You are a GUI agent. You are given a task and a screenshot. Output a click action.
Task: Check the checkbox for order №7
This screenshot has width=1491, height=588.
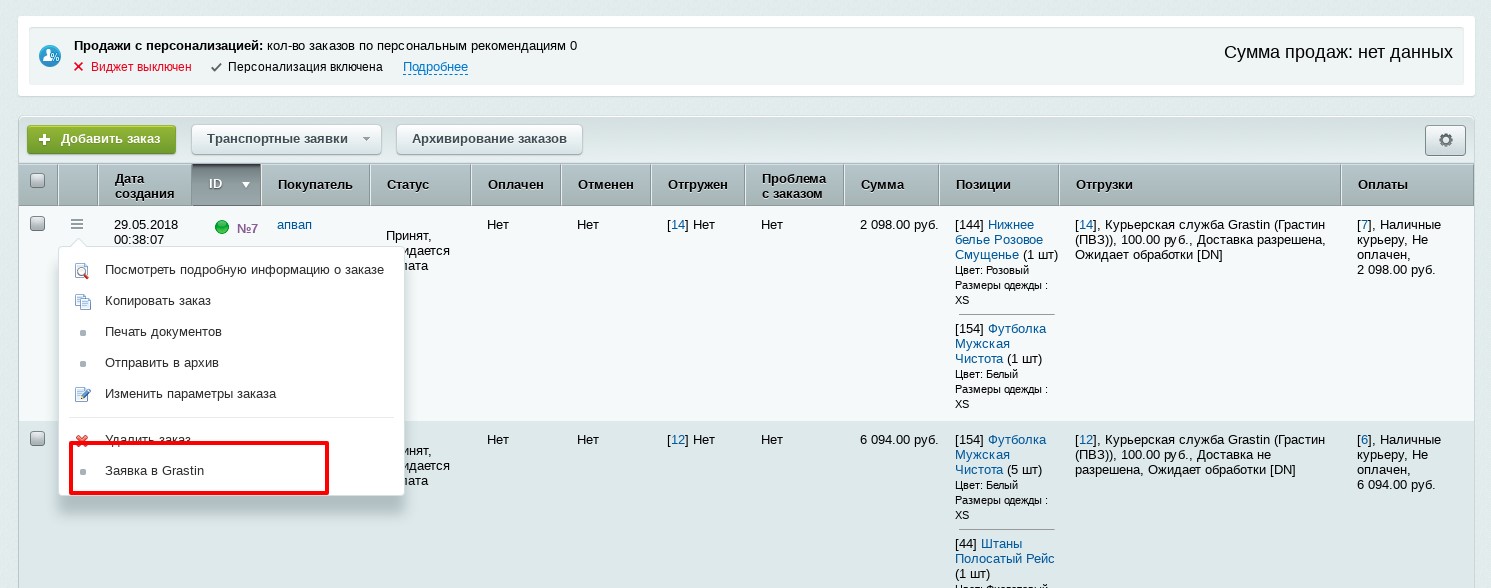pyautogui.click(x=38, y=224)
